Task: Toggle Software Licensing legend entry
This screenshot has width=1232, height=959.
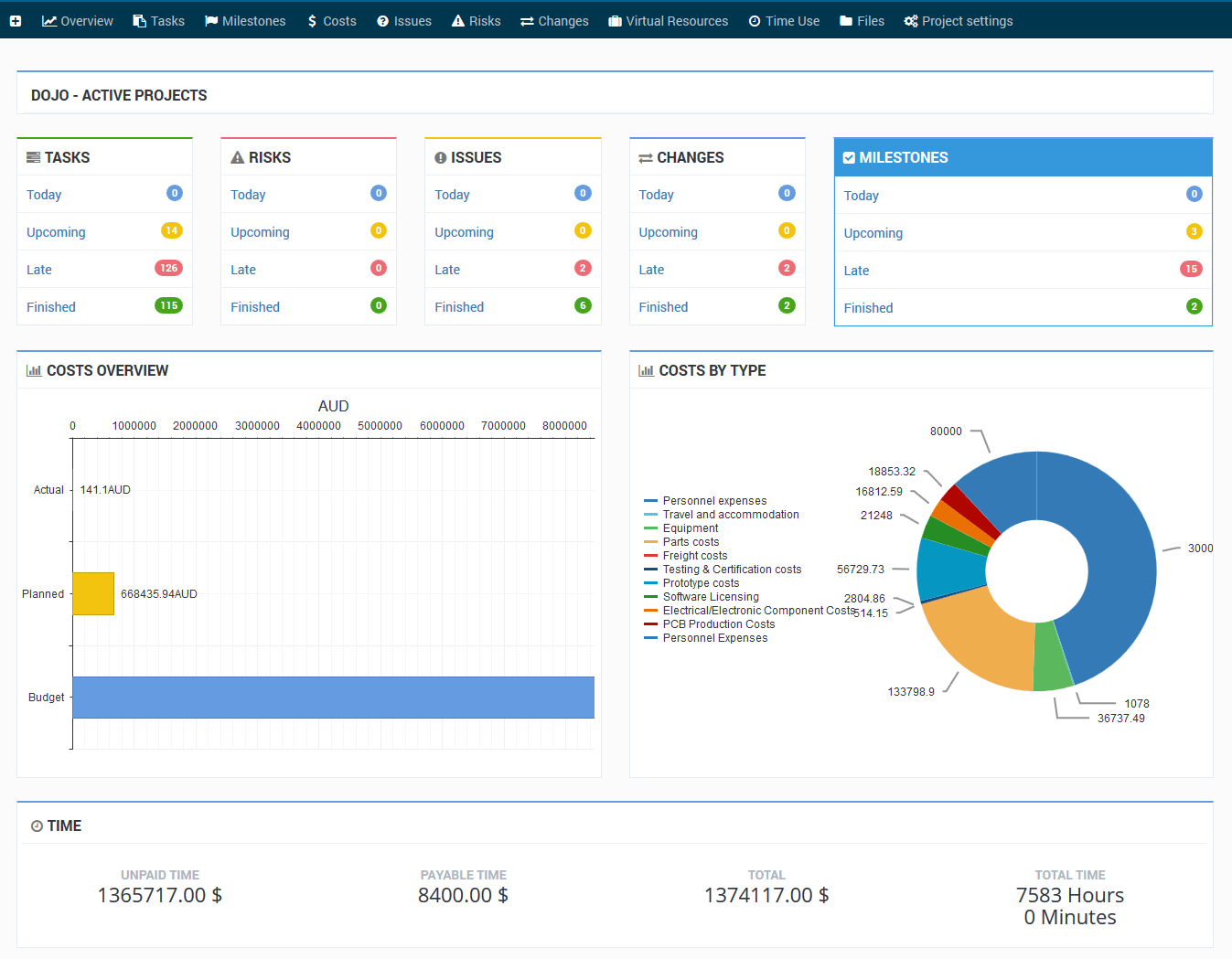Action: [x=711, y=596]
